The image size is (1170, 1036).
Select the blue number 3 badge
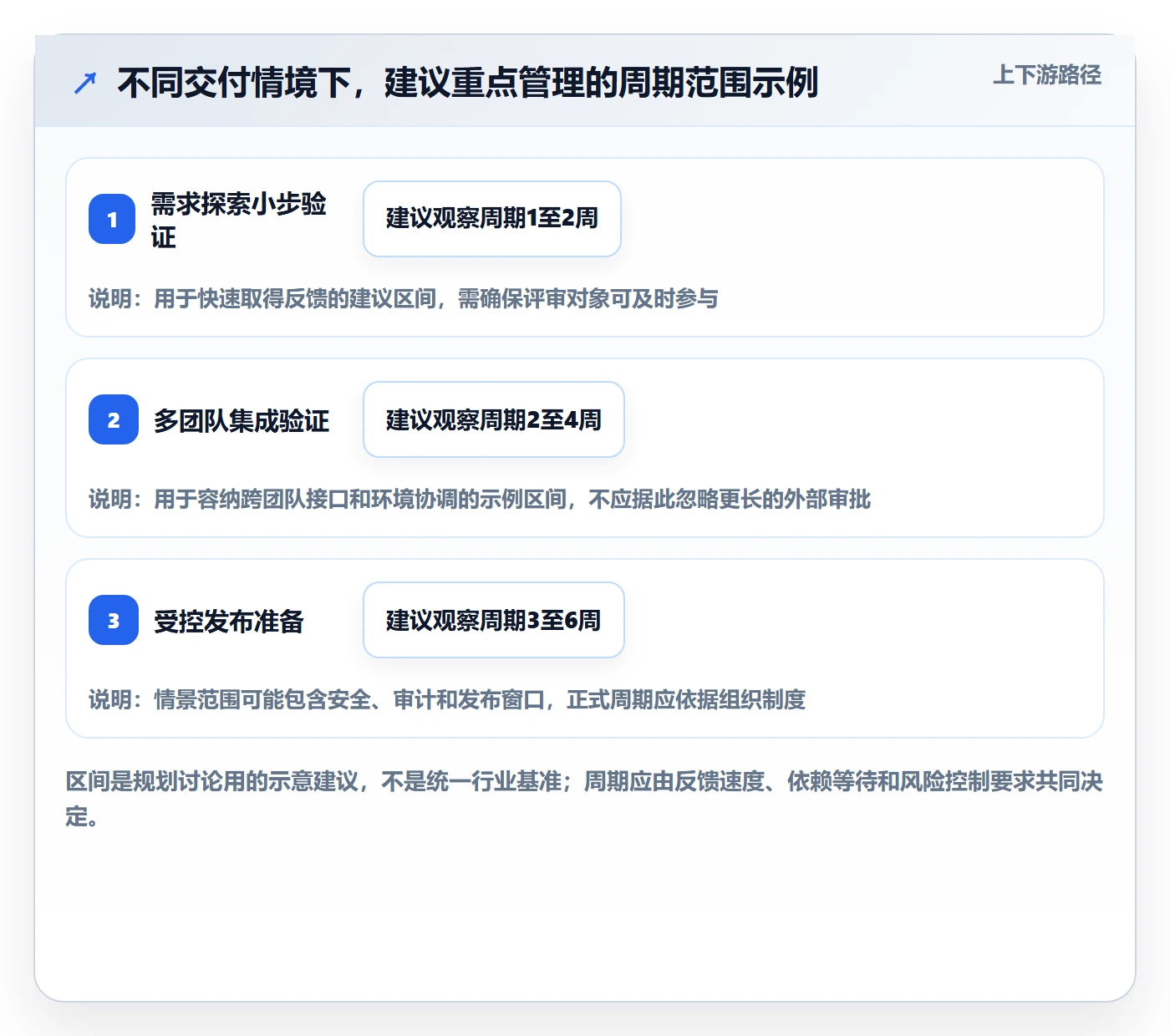(x=114, y=620)
